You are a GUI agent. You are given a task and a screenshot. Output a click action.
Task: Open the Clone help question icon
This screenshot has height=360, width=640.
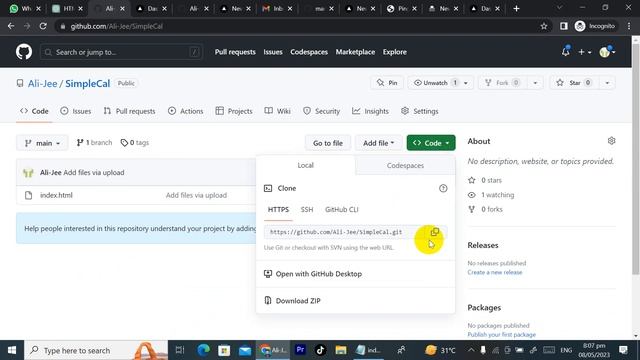[443, 188]
